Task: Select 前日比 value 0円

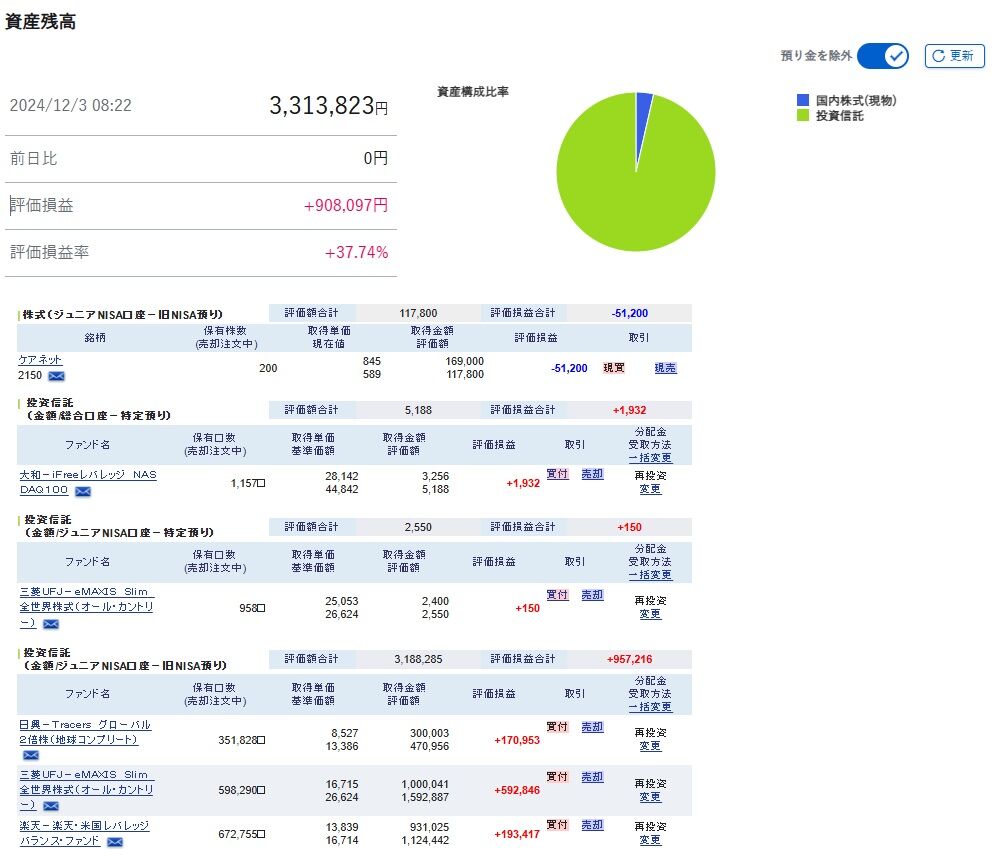Action: coord(376,158)
